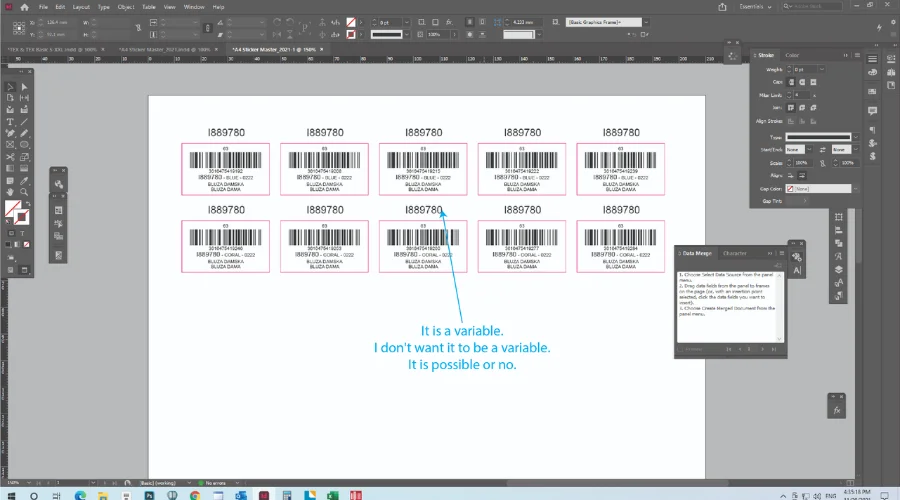This screenshot has width=900, height=500.
Task: Choose Projecting Cap in Stroke panel
Action: click(813, 82)
